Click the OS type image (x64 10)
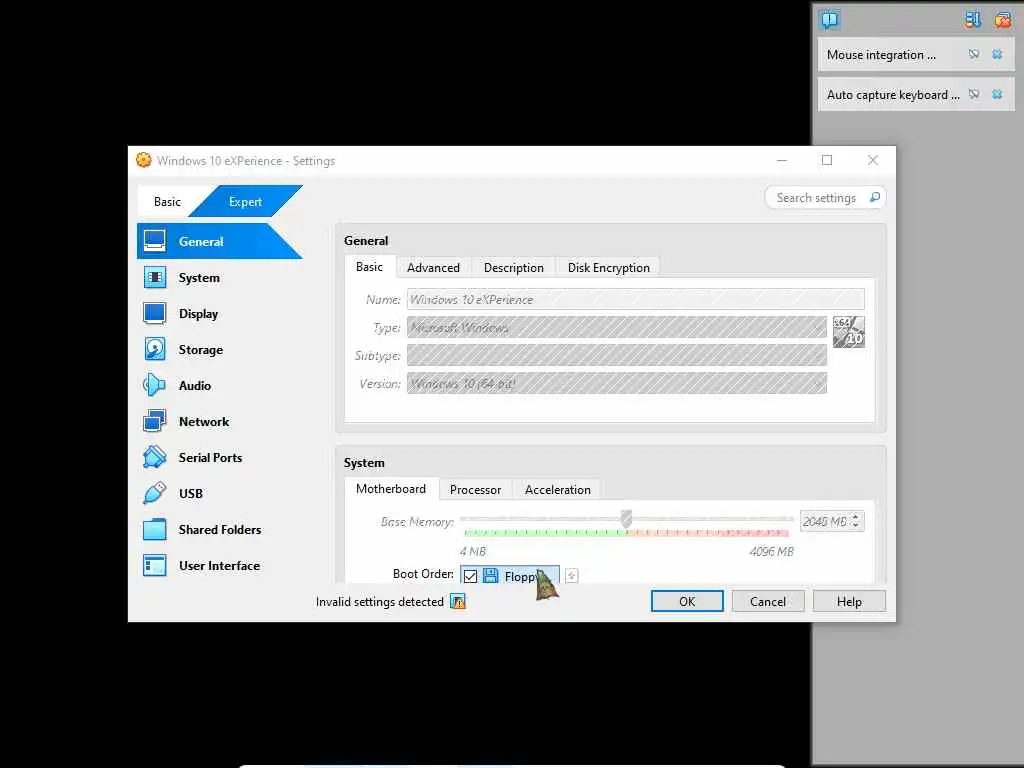Screen dimensions: 1024x768 848,332
